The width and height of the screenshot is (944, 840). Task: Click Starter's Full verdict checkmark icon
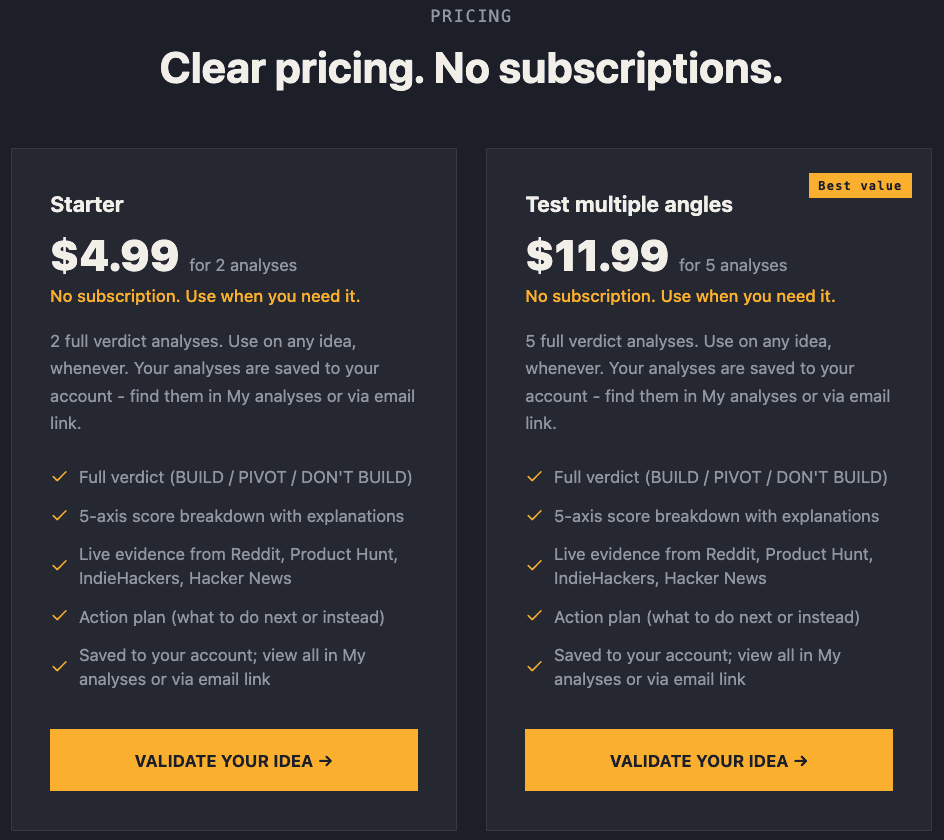pyautogui.click(x=59, y=477)
